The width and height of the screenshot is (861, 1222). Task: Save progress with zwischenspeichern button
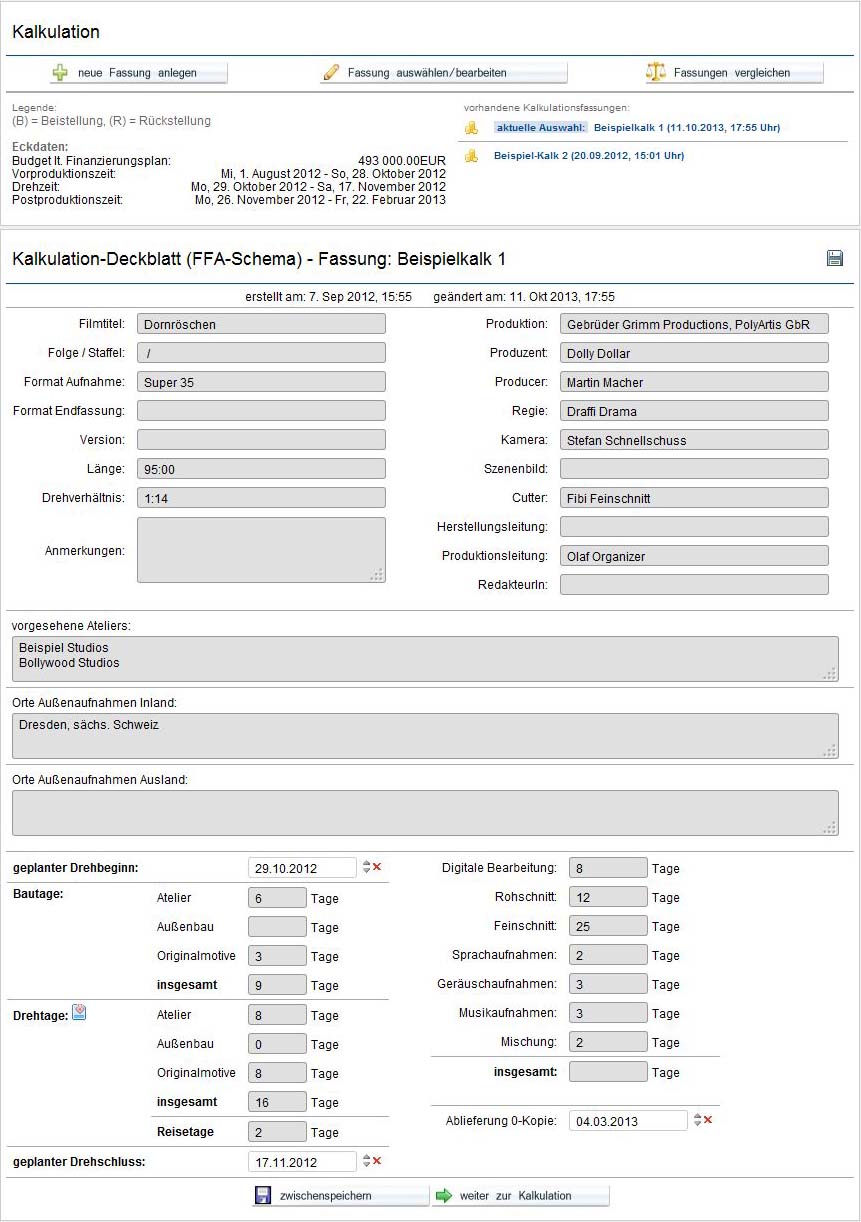[x=340, y=1196]
